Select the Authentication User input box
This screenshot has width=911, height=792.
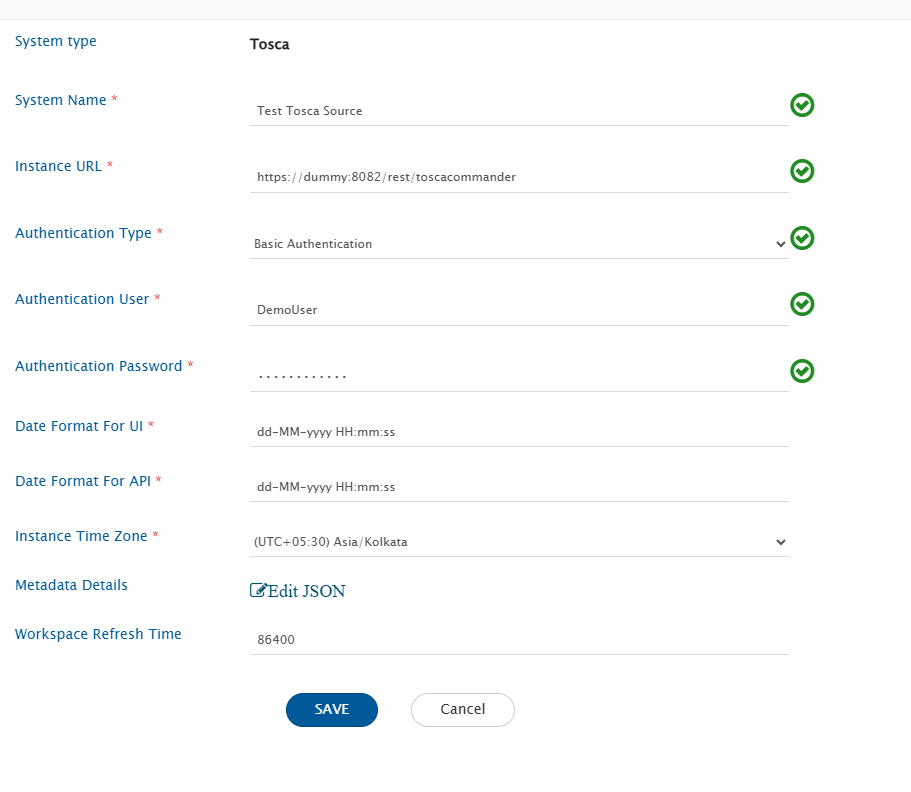(x=518, y=310)
